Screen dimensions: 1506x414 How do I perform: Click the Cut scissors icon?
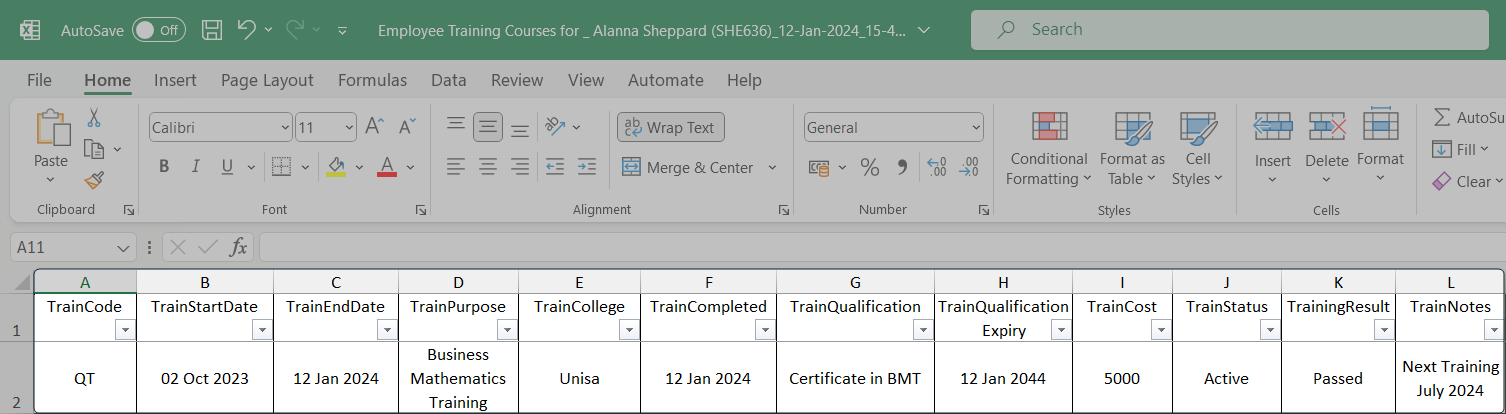pos(94,118)
